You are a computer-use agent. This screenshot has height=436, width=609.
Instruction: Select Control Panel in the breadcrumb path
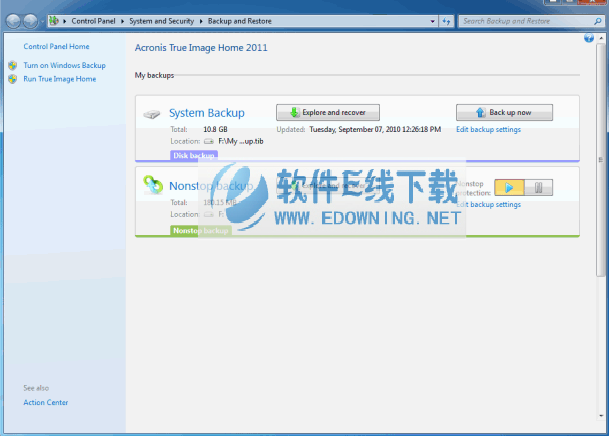pyautogui.click(x=93, y=21)
